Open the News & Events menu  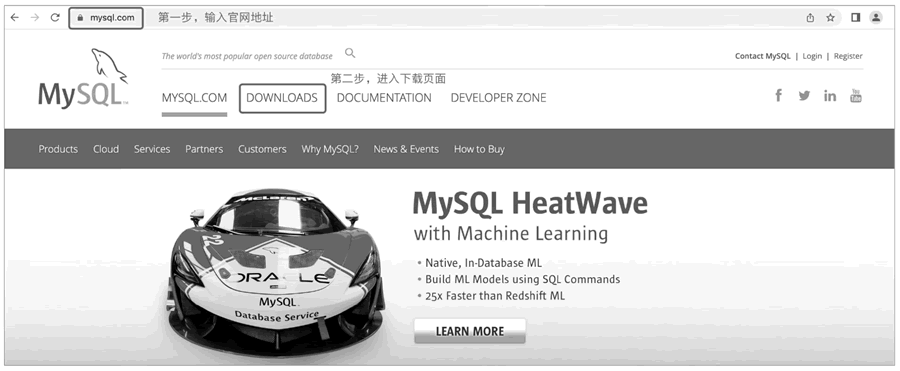(x=406, y=149)
